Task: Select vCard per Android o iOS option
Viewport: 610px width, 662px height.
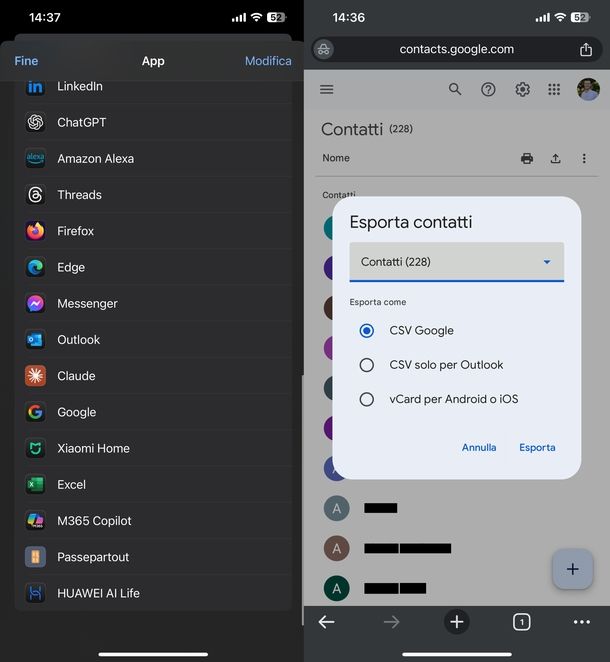Action: pos(366,399)
